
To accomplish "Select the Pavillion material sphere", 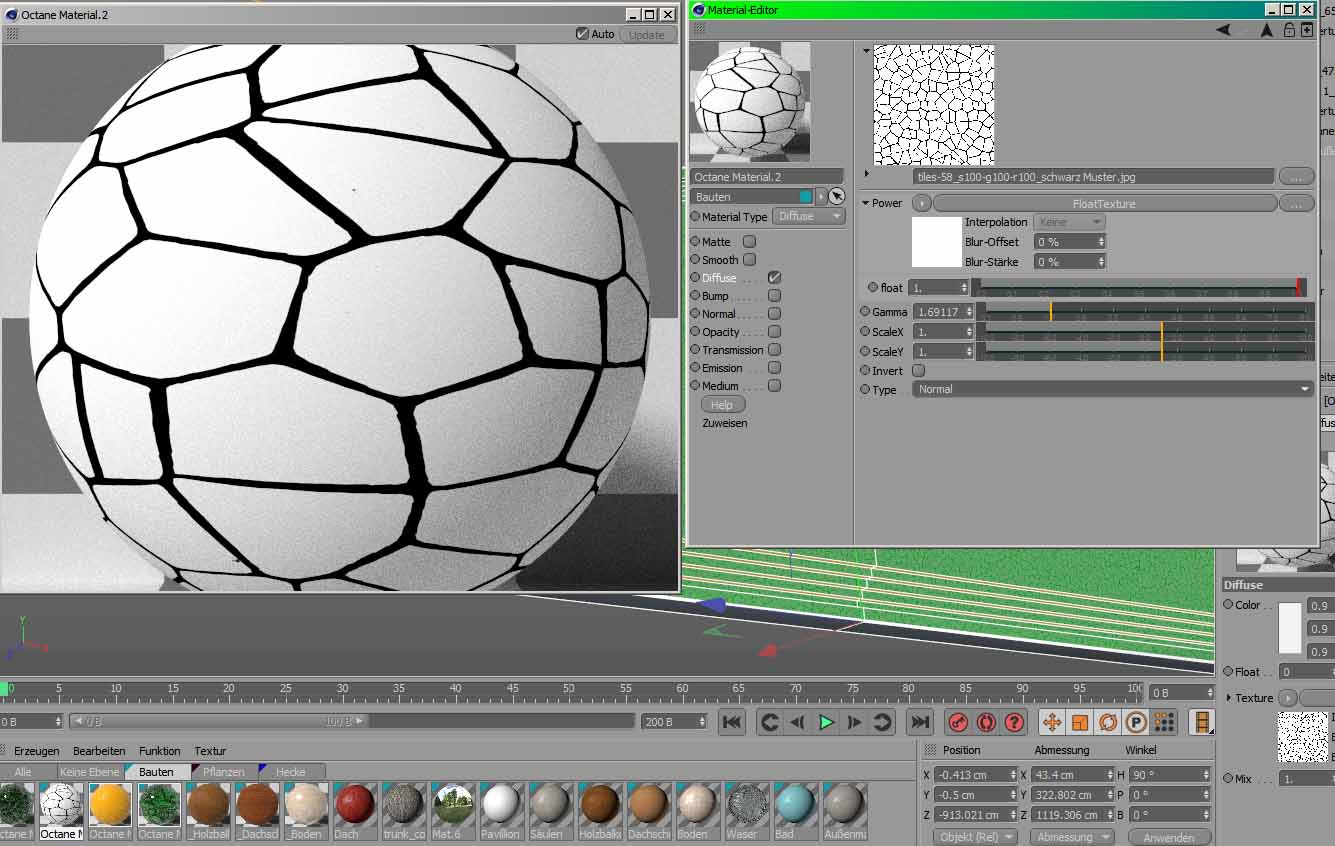I will click(501, 804).
